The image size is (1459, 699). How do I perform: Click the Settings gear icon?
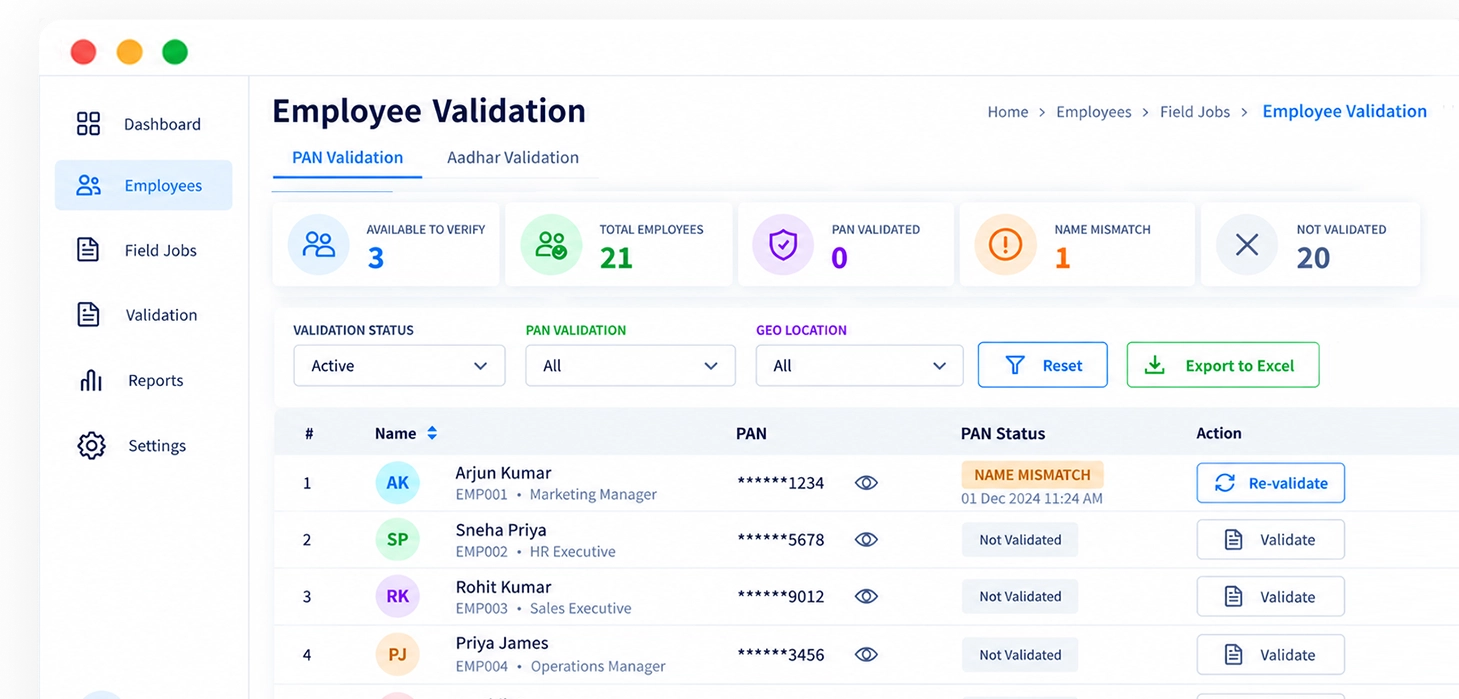(91, 445)
